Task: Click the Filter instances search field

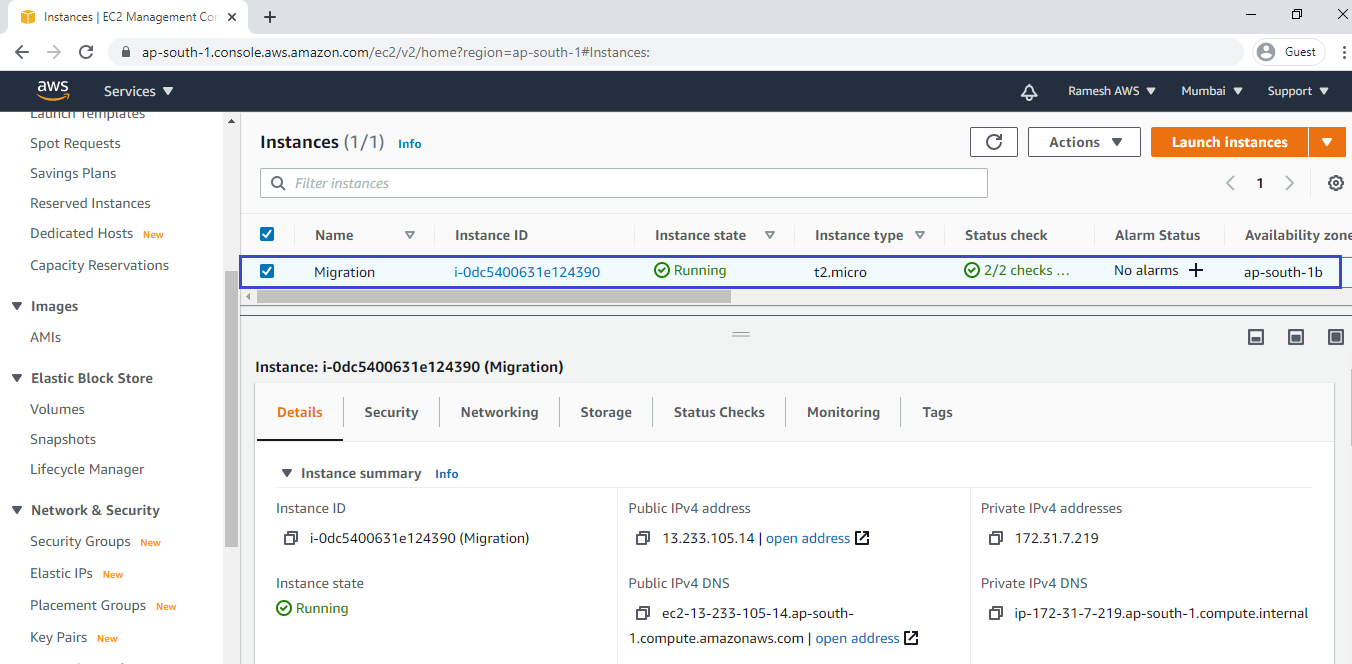Action: 624,183
